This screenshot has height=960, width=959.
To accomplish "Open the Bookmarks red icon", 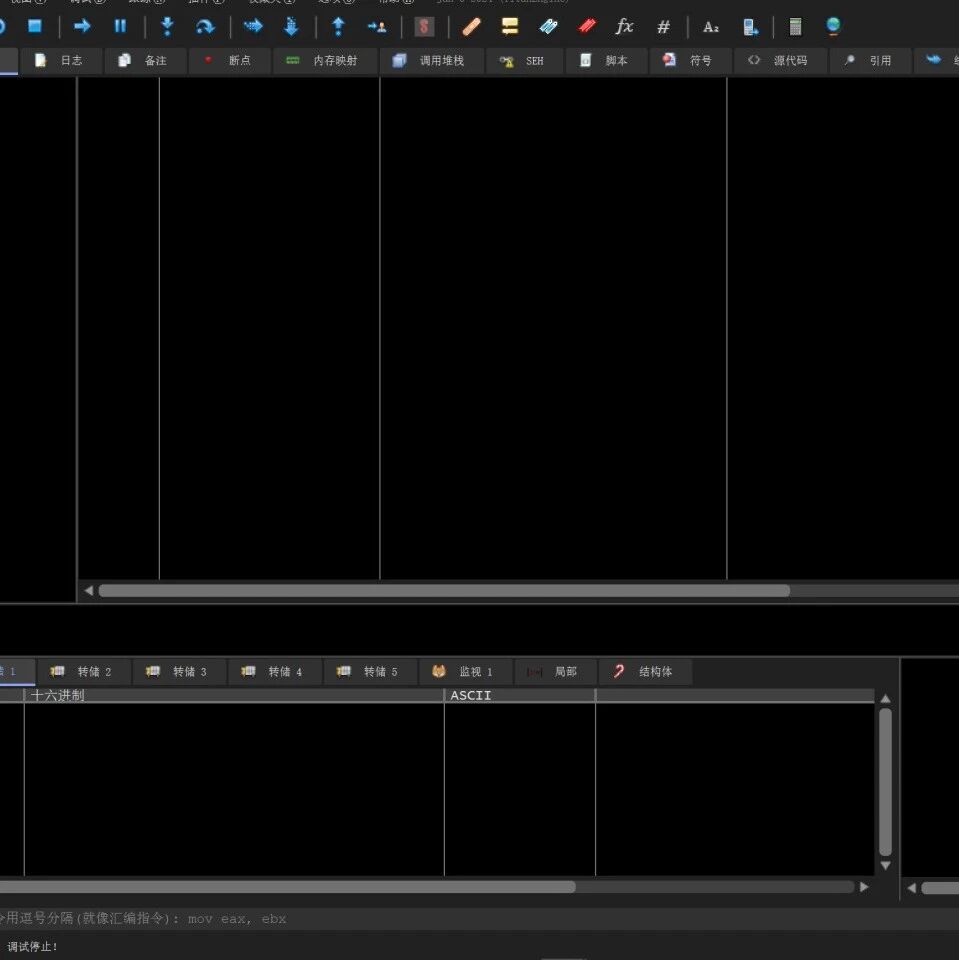I will tap(587, 26).
